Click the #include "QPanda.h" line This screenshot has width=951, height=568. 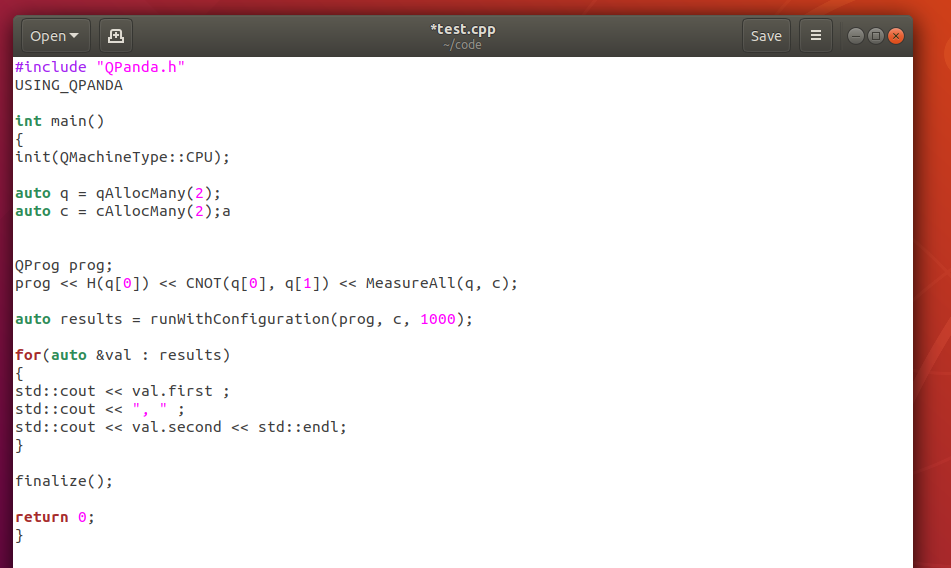coord(100,67)
